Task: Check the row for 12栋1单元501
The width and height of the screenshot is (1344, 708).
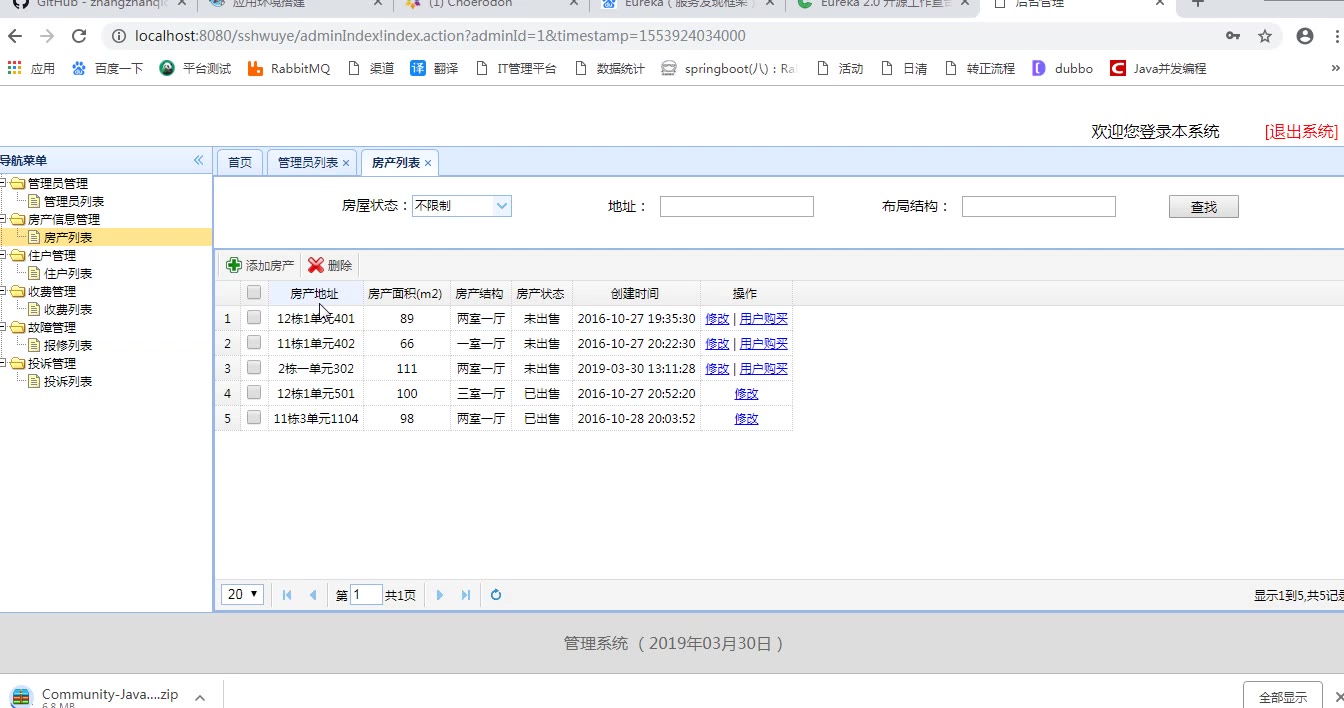Action: point(254,393)
